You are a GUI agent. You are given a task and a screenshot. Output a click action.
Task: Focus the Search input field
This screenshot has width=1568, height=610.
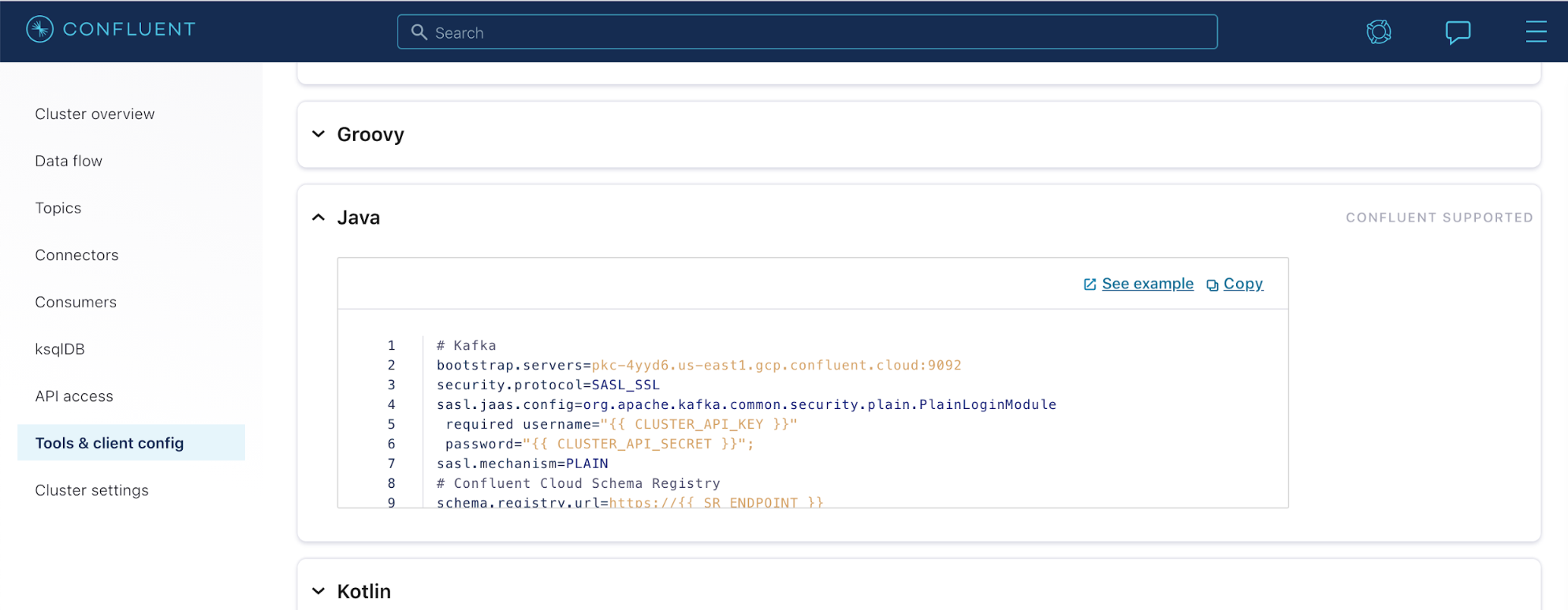pyautogui.click(x=807, y=32)
